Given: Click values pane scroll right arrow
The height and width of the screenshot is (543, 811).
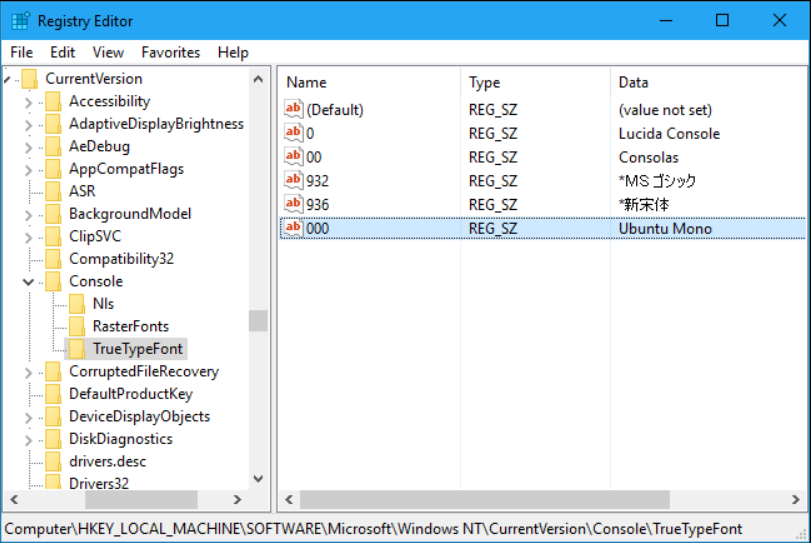Looking at the screenshot, I should click(x=795, y=500).
